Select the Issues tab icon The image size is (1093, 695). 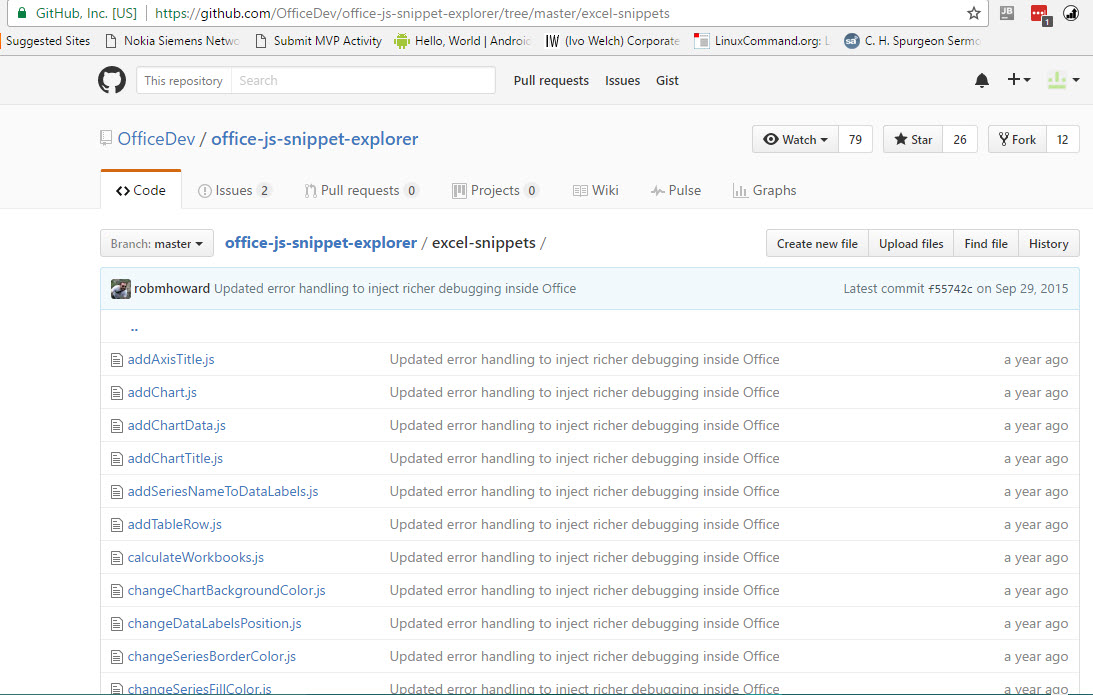(x=205, y=190)
